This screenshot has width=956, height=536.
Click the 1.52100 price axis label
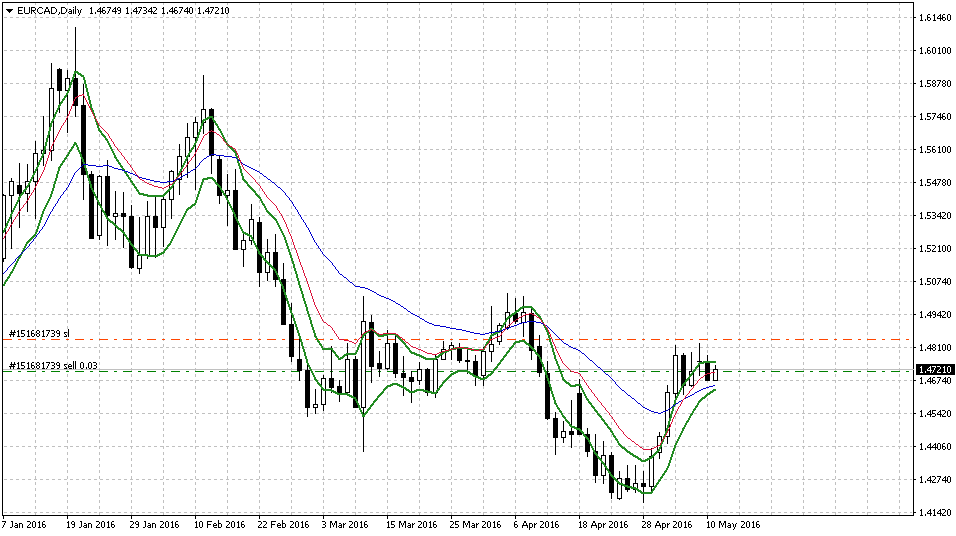click(x=935, y=248)
